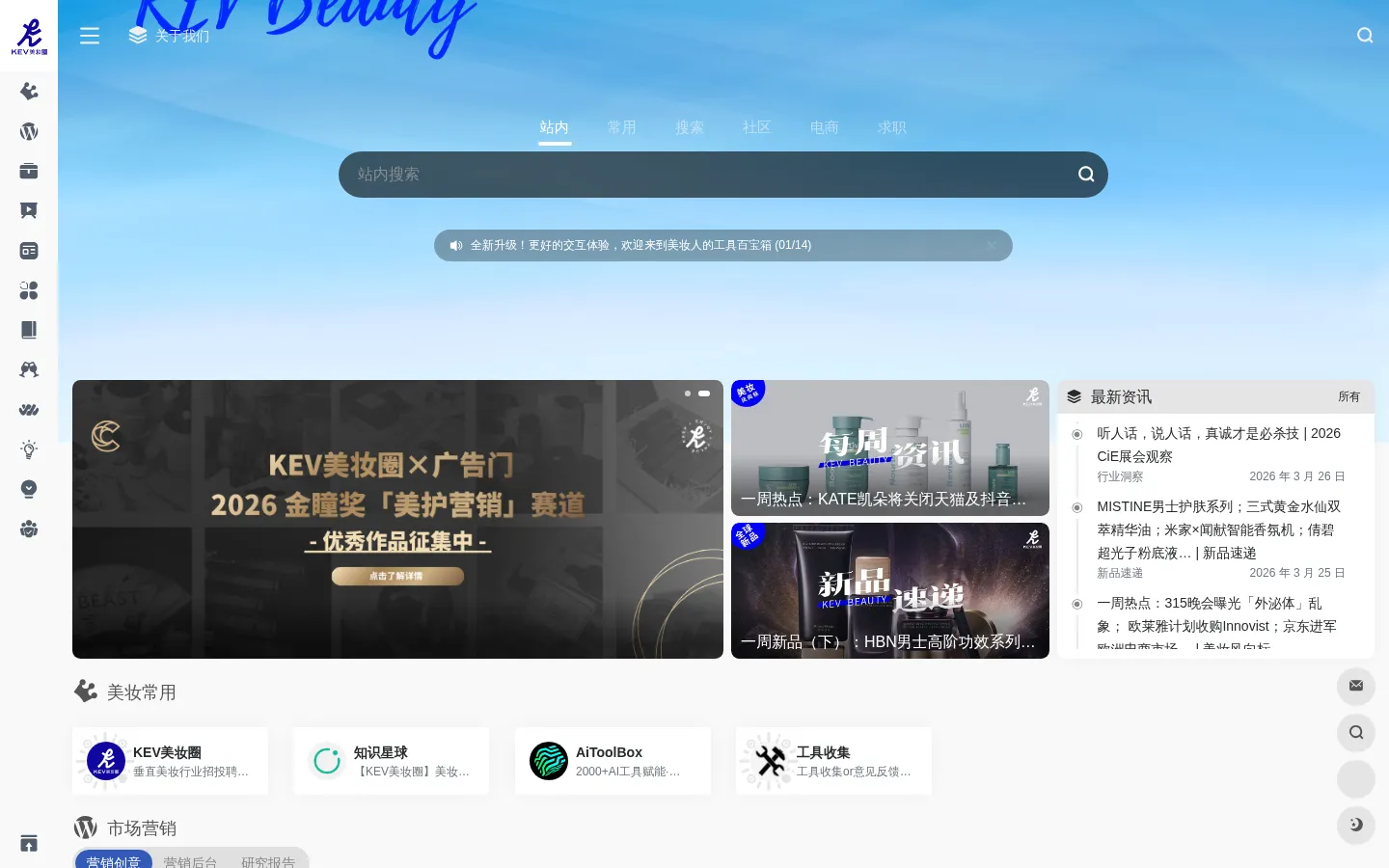The height and width of the screenshot is (868, 1389).
Task: Click the 站内搜索 input field
Action: tap(709, 175)
